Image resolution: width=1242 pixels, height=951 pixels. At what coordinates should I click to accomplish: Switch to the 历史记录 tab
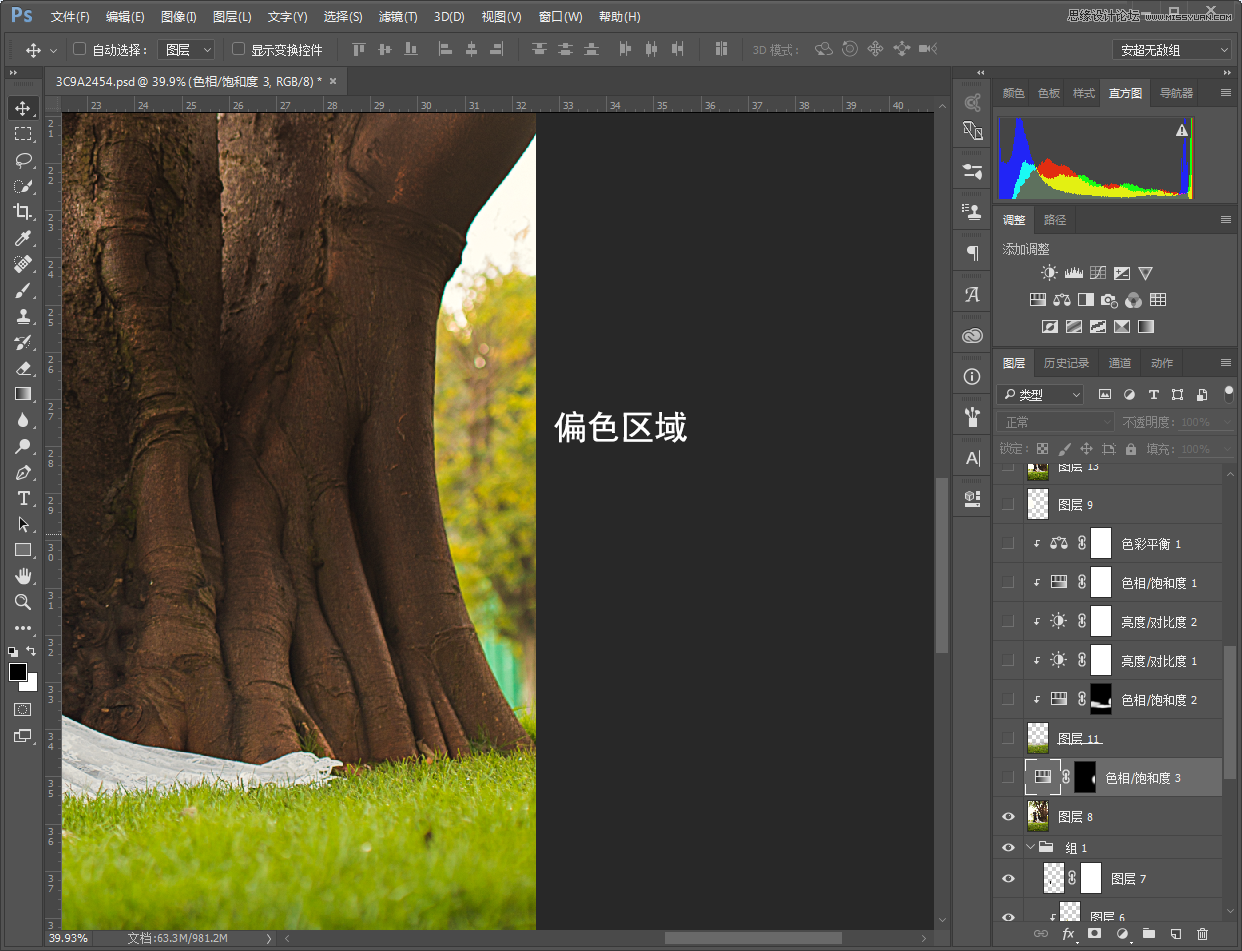[1066, 363]
